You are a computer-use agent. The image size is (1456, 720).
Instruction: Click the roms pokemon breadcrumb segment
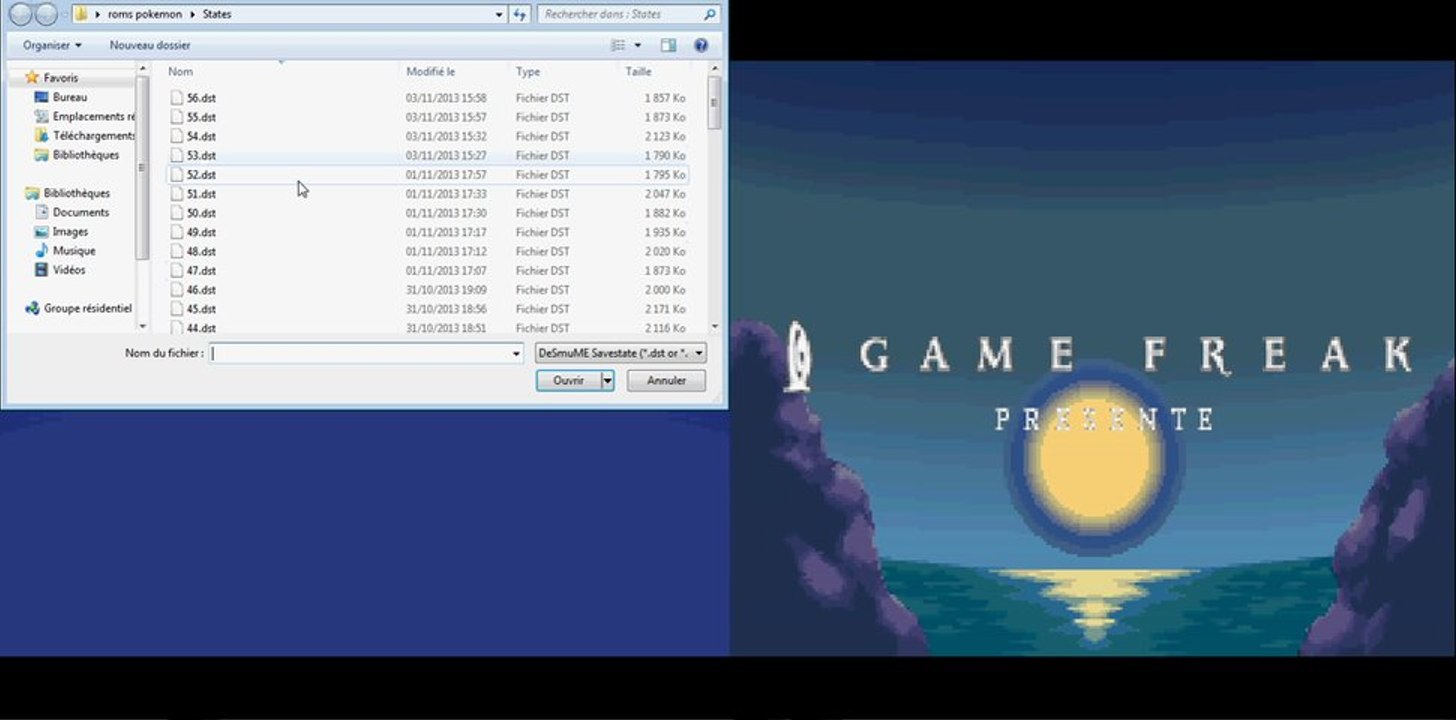[146, 15]
